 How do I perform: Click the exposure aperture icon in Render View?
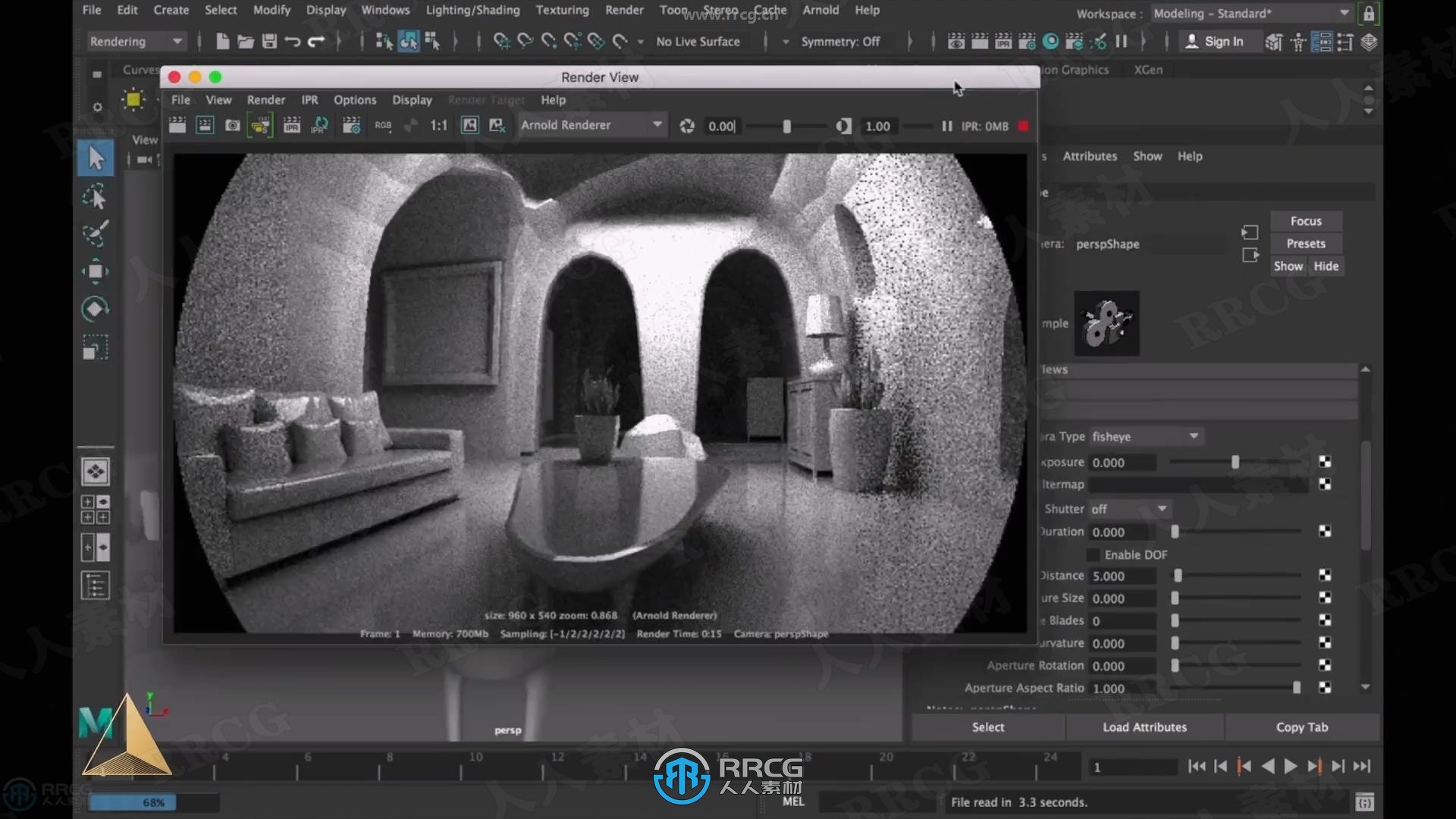[687, 127]
